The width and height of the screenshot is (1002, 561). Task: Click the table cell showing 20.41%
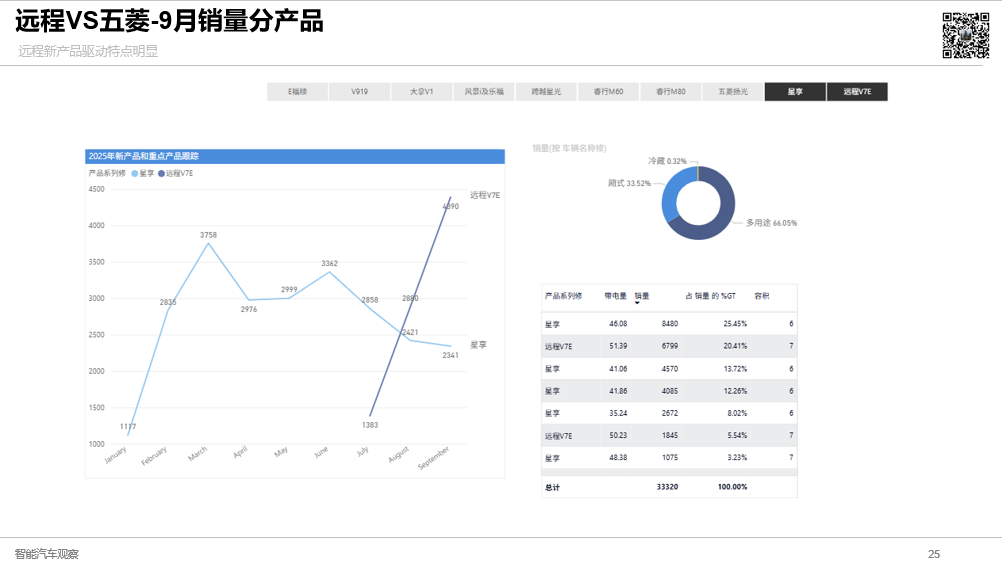tap(735, 346)
